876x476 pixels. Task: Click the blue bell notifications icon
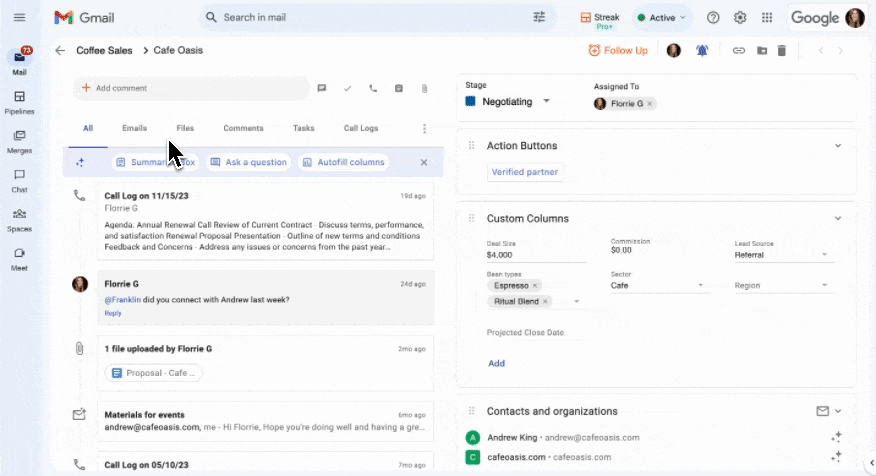point(702,50)
